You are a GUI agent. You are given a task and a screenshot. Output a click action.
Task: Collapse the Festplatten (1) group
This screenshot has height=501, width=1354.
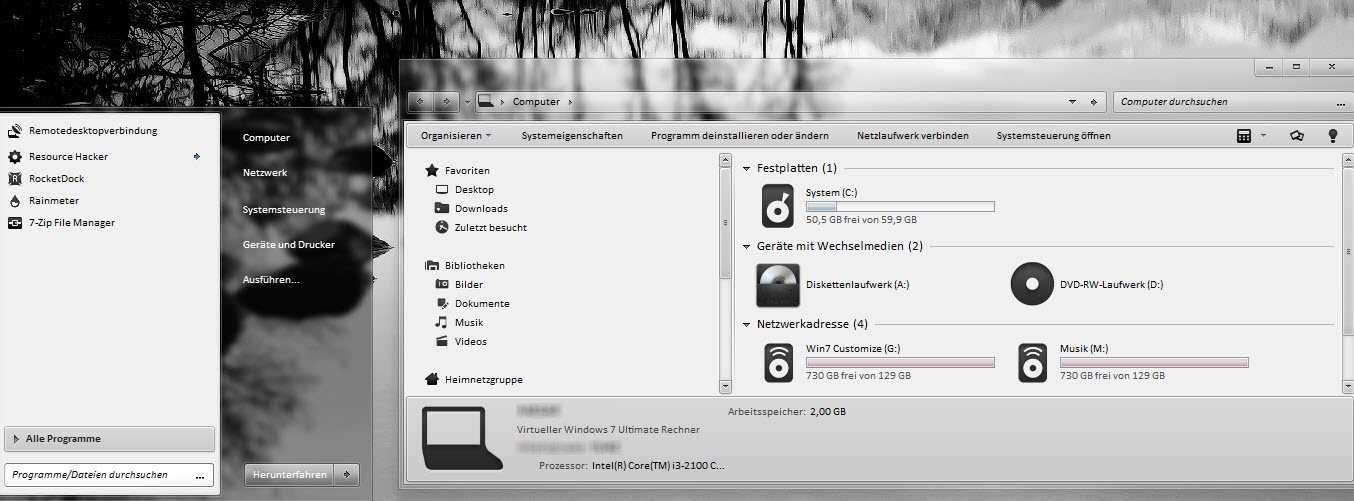coord(747,168)
